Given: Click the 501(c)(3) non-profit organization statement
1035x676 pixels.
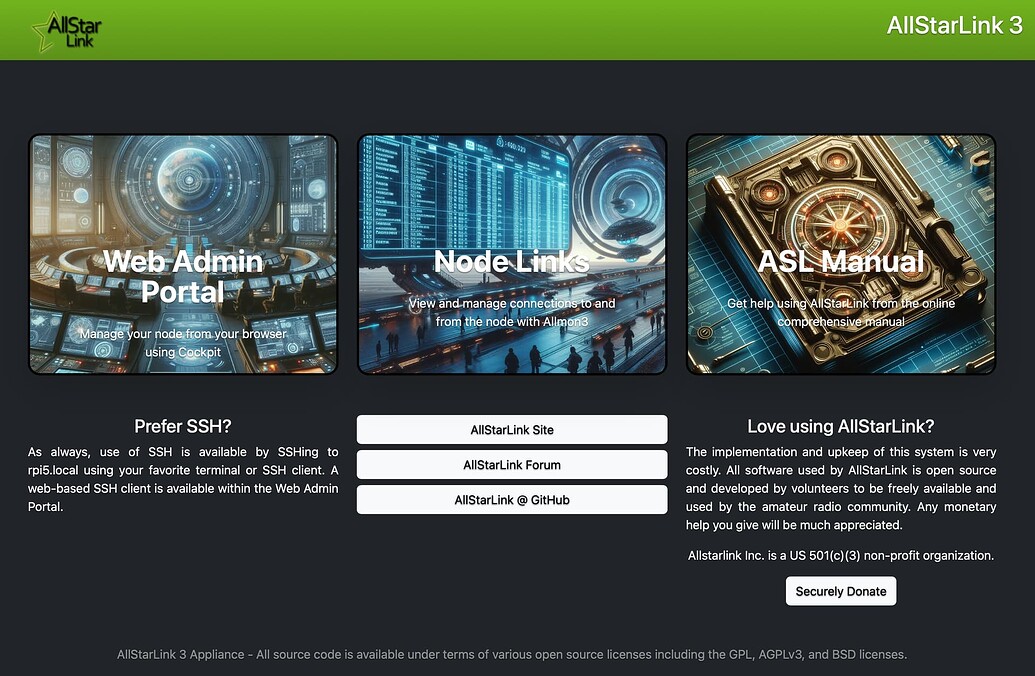Looking at the screenshot, I should click(840, 555).
